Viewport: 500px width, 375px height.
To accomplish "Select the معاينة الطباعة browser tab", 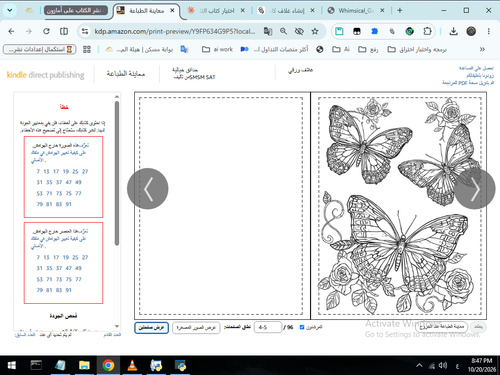I will (x=146, y=11).
